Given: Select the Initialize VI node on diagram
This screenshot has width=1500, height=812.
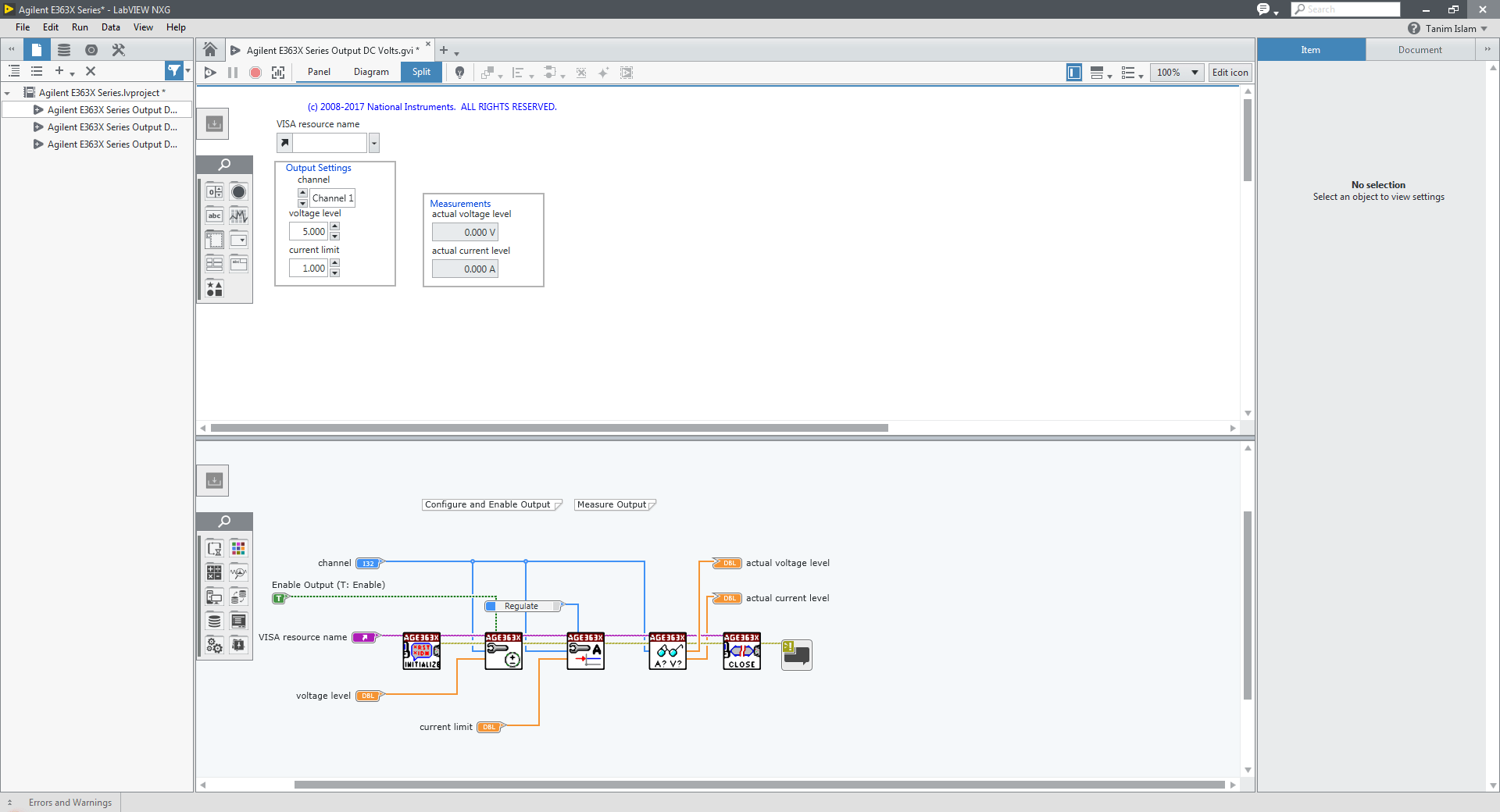Looking at the screenshot, I should 422,651.
